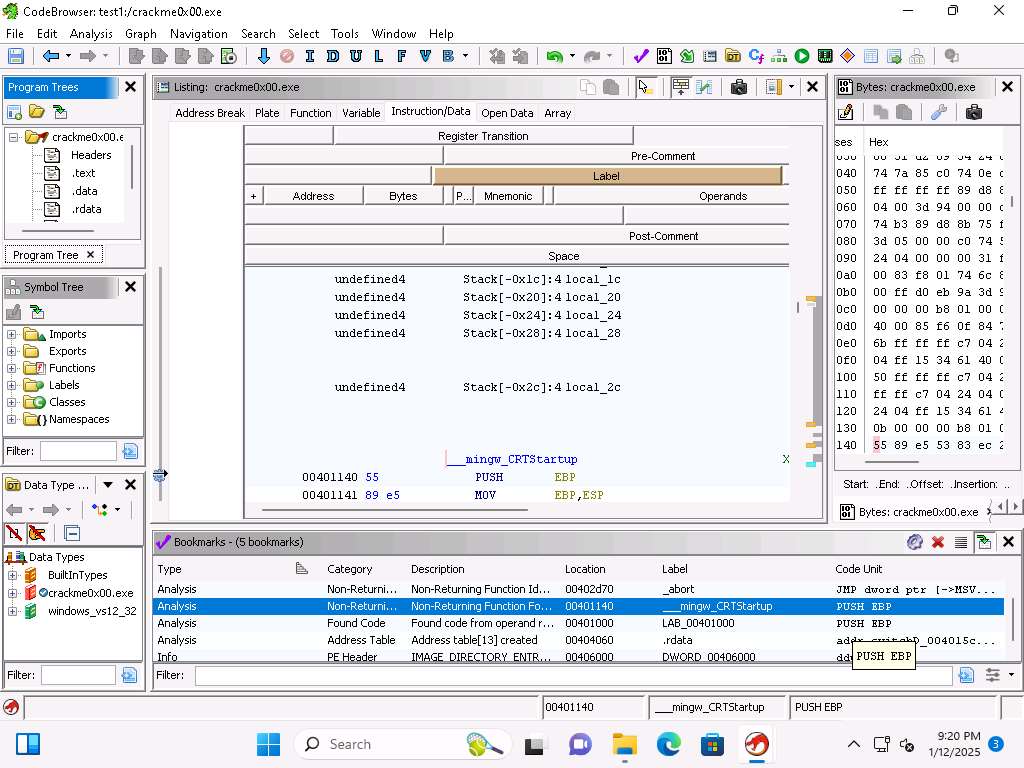This screenshot has height=768, width=1024.
Task: Click the wrench settings icon in Bytes panel
Action: coord(938,112)
